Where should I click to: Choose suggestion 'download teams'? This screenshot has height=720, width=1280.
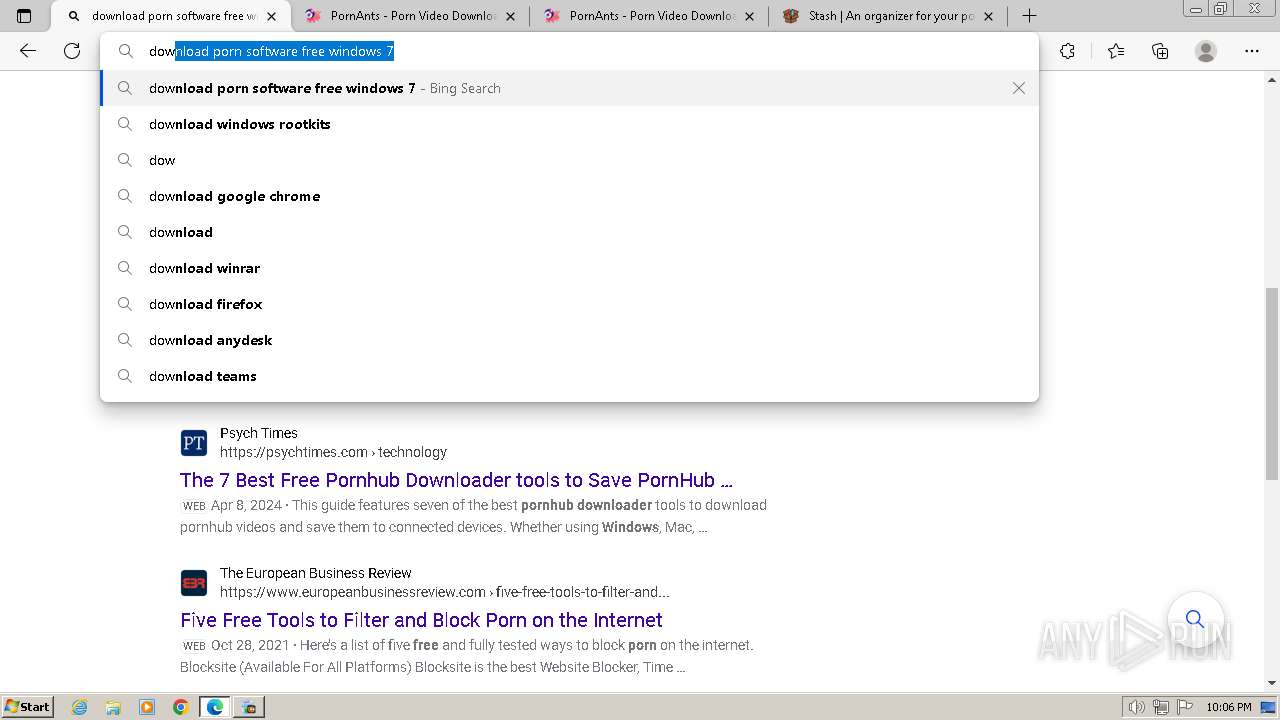click(569, 376)
